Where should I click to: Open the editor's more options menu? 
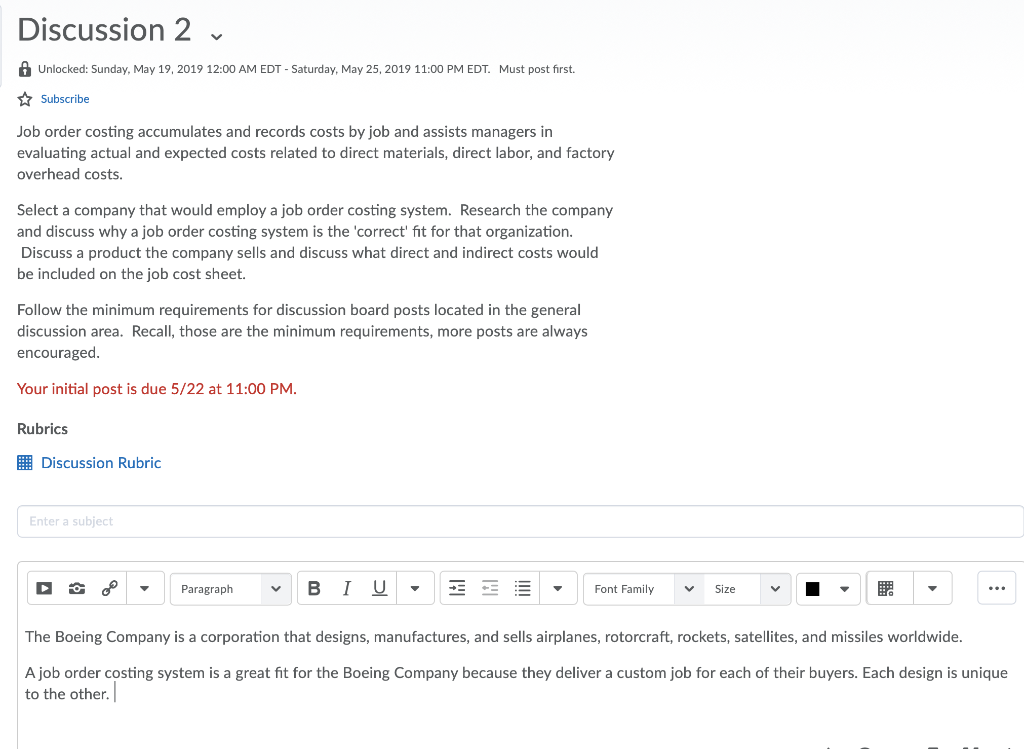coord(996,588)
